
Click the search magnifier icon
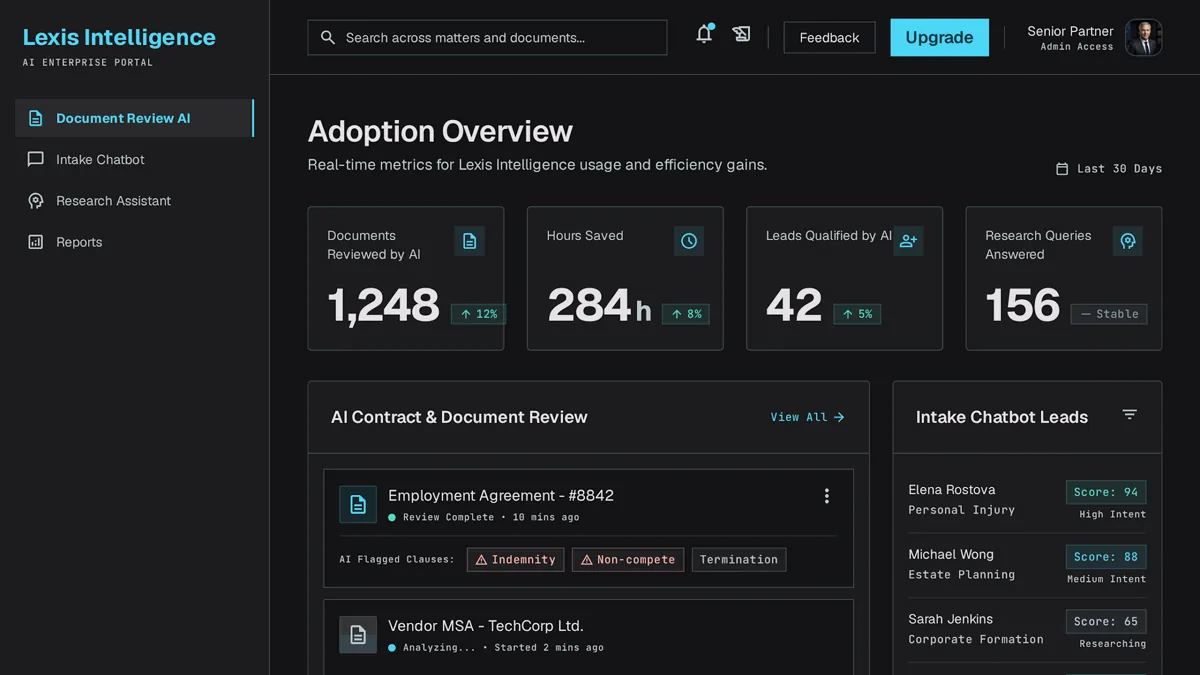pyautogui.click(x=327, y=37)
